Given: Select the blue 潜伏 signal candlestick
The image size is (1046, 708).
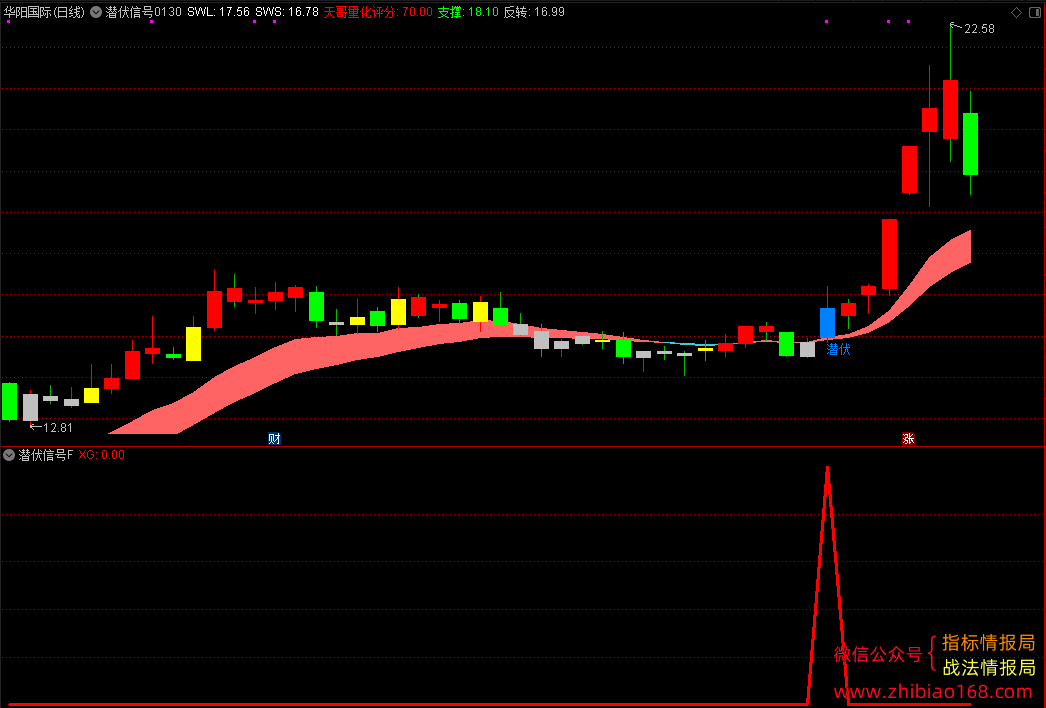Looking at the screenshot, I should pyautogui.click(x=827, y=322).
